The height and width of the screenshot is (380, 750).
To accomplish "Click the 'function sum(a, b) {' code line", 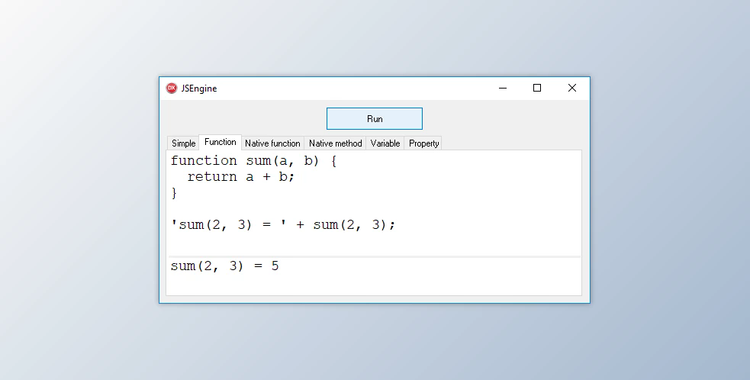I will [254, 161].
